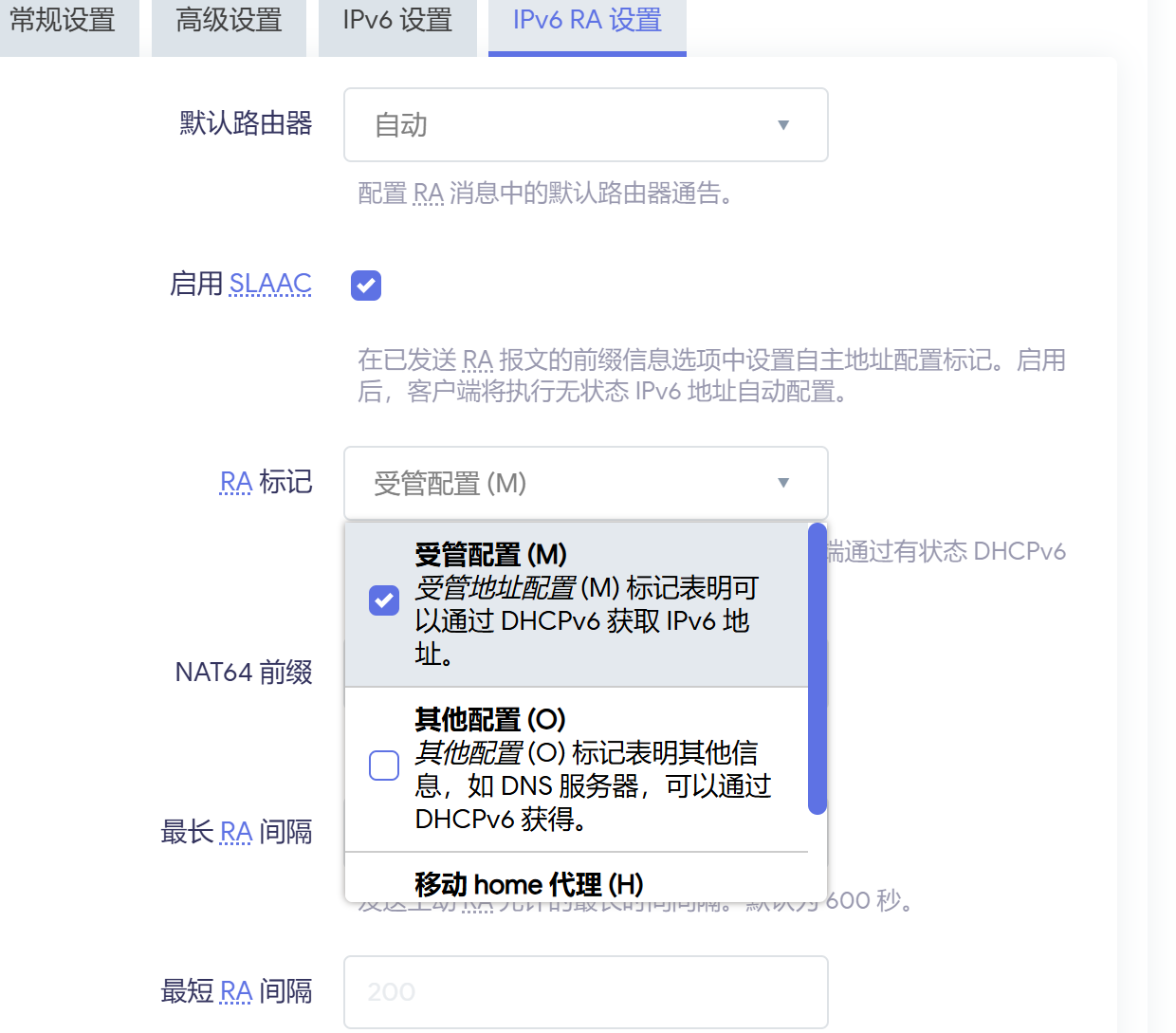Click RA abbreviation in 最短 RA 间隔 label

click(236, 991)
